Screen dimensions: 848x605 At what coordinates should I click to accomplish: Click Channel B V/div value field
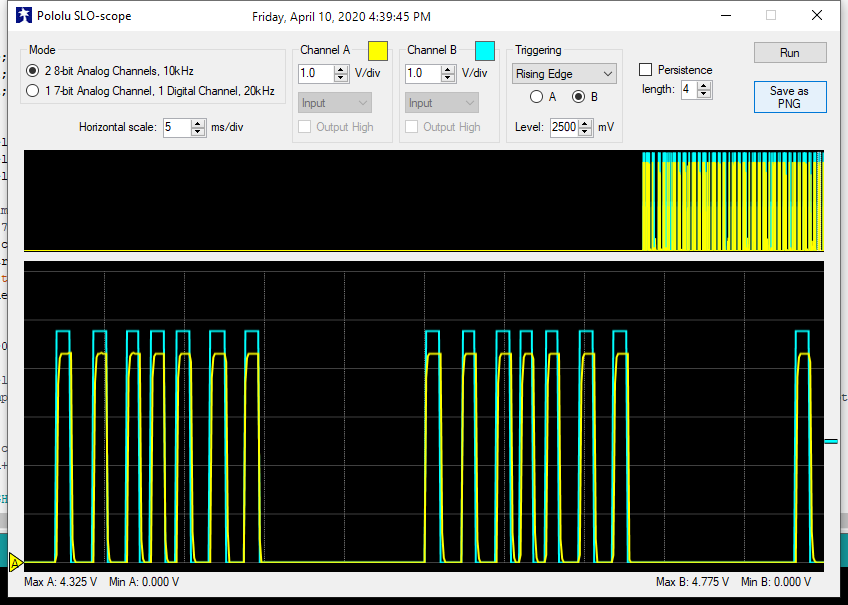[423, 73]
